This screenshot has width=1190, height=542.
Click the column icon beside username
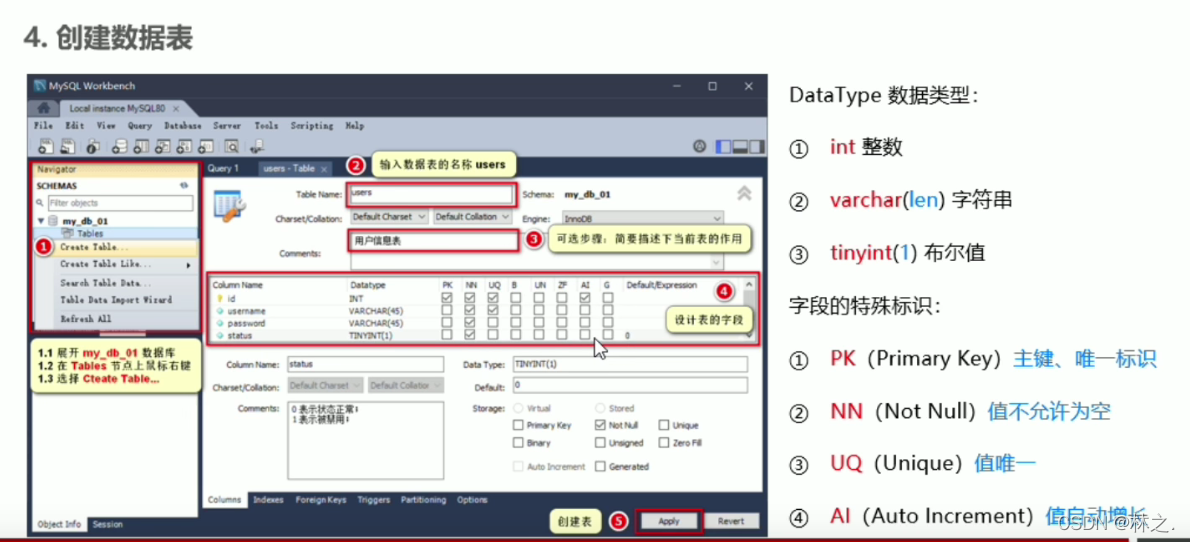[219, 311]
